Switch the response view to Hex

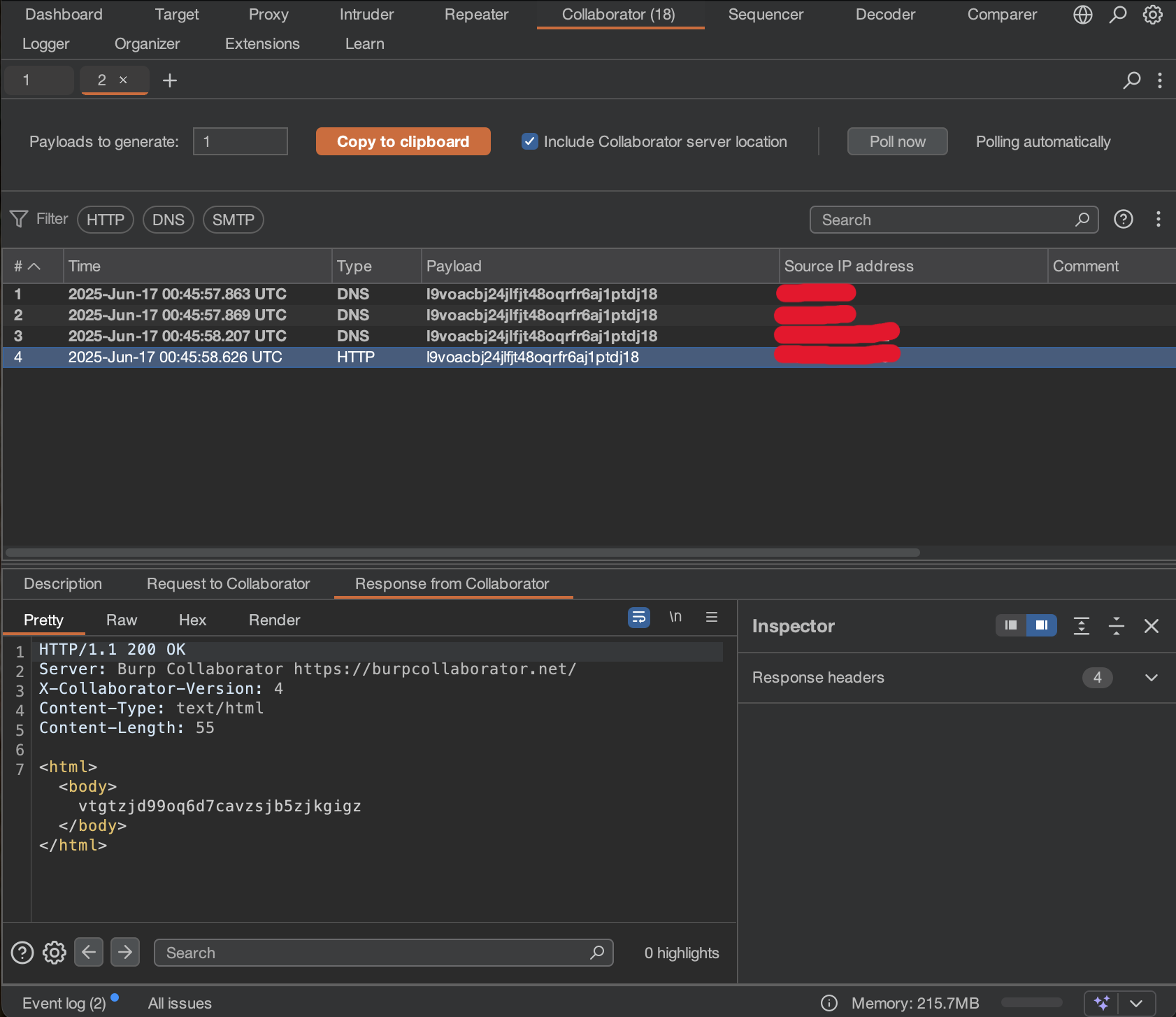pos(192,620)
